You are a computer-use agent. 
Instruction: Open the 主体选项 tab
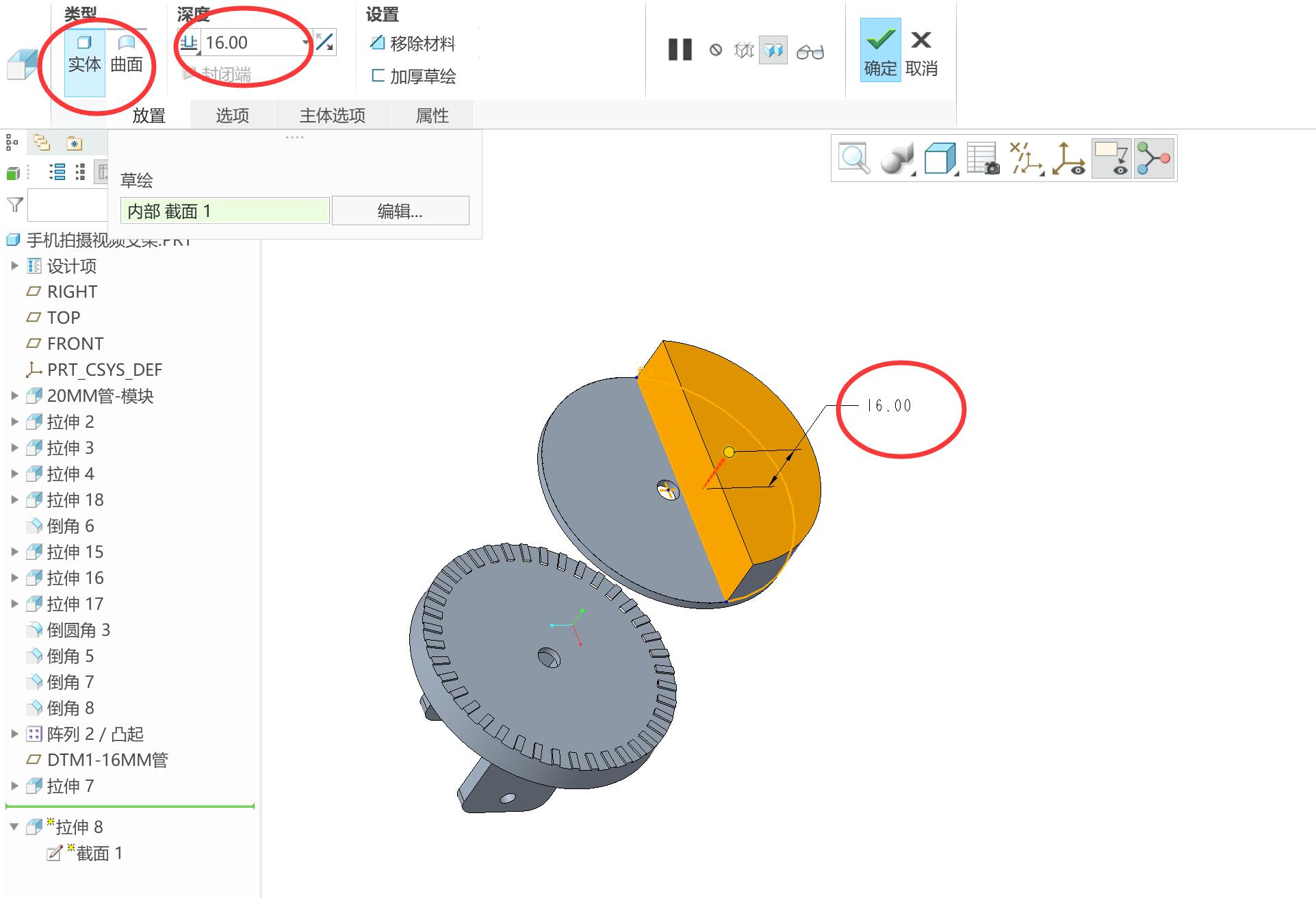[333, 115]
